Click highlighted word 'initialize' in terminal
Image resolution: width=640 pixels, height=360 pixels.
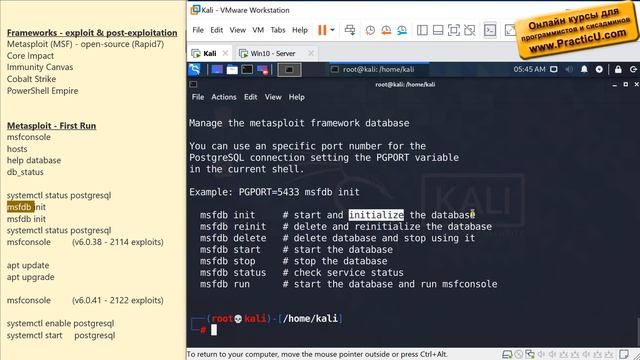coord(376,215)
